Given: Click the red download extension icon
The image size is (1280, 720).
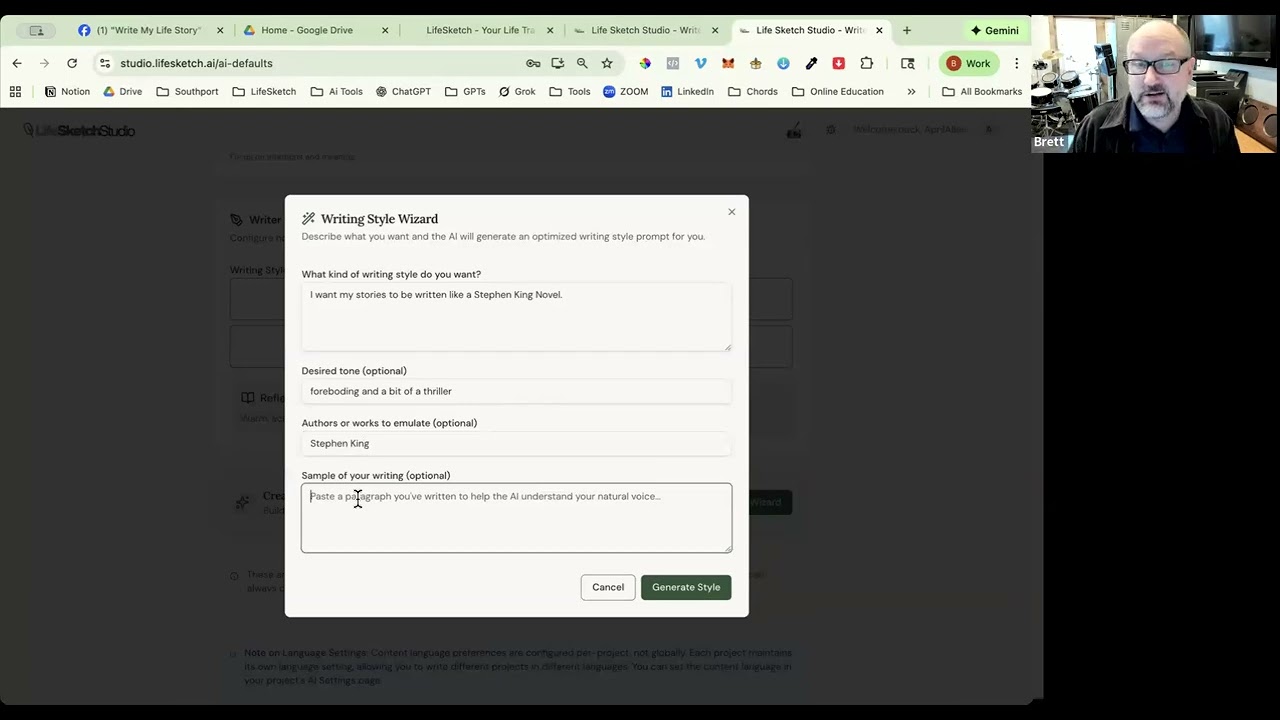Looking at the screenshot, I should 838,63.
